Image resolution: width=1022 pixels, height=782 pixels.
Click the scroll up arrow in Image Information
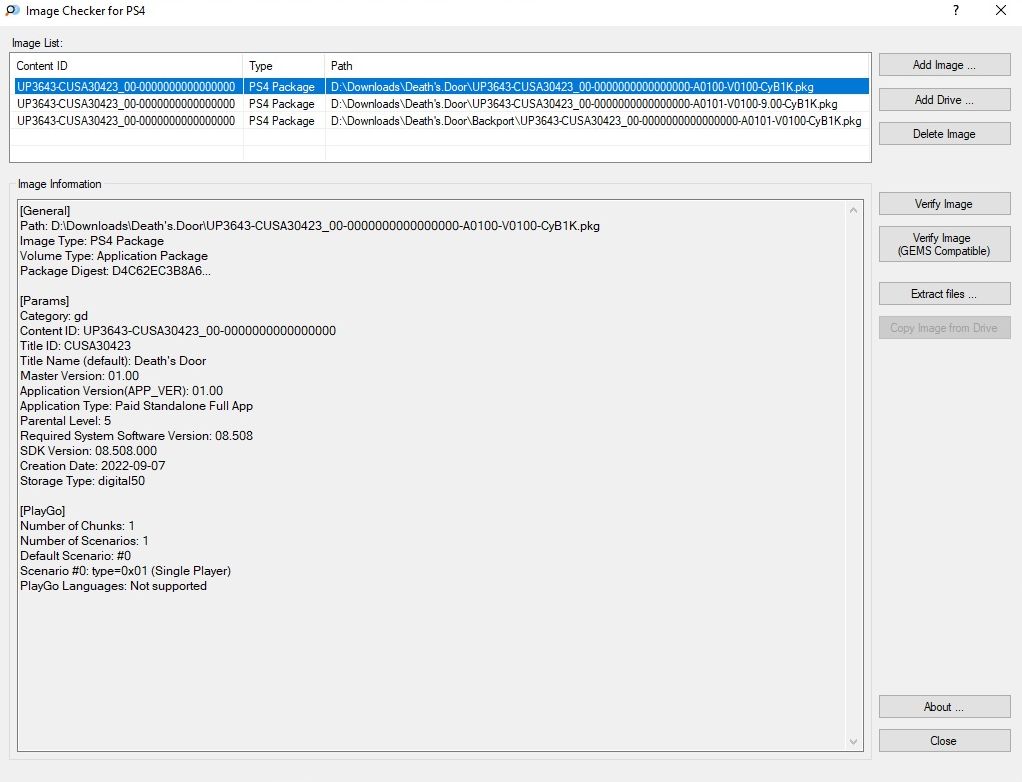[854, 210]
